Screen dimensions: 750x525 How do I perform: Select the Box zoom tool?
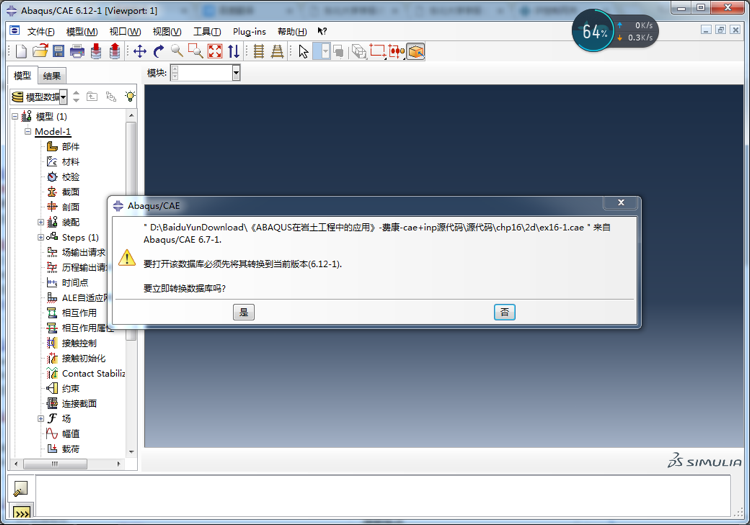click(195, 51)
